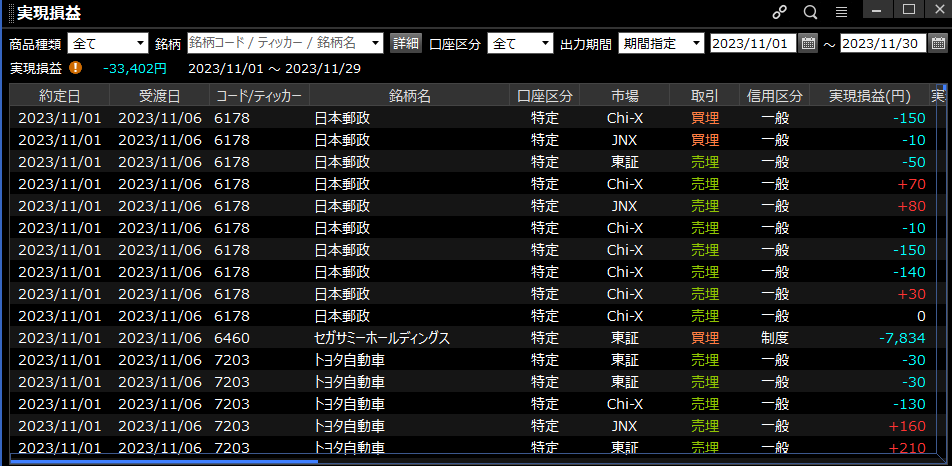Click 東証 market in the -50 row
Viewport: 952px width, 466px height.
pyautogui.click(x=625, y=162)
